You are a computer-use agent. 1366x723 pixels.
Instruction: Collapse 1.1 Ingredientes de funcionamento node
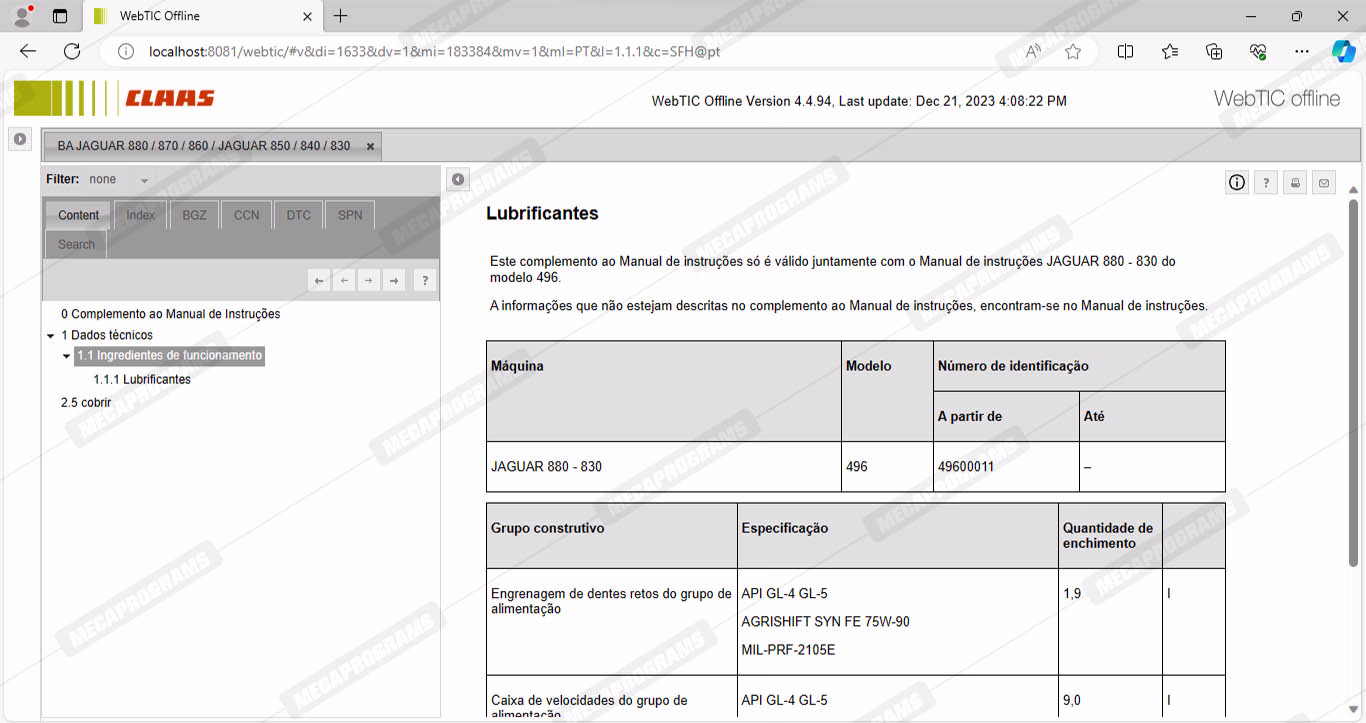tap(67, 356)
